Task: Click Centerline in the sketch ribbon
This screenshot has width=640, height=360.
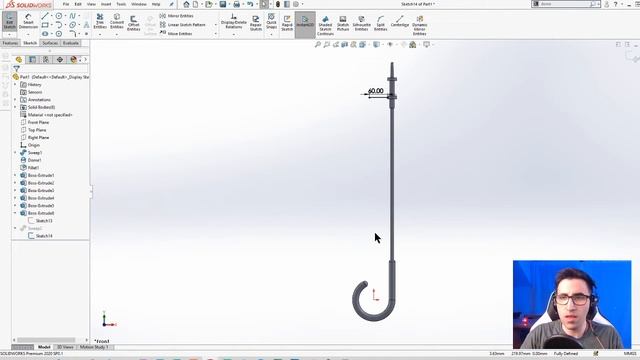Action: pos(400,21)
